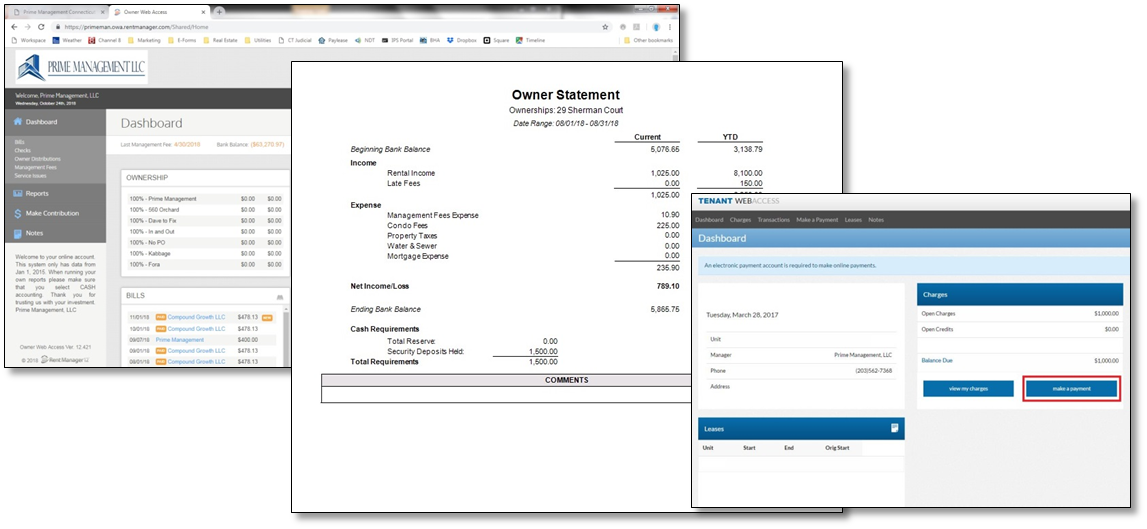Open Reports in the left sidebar
Image resolution: width=1147 pixels, height=529 pixels.
tap(37, 193)
